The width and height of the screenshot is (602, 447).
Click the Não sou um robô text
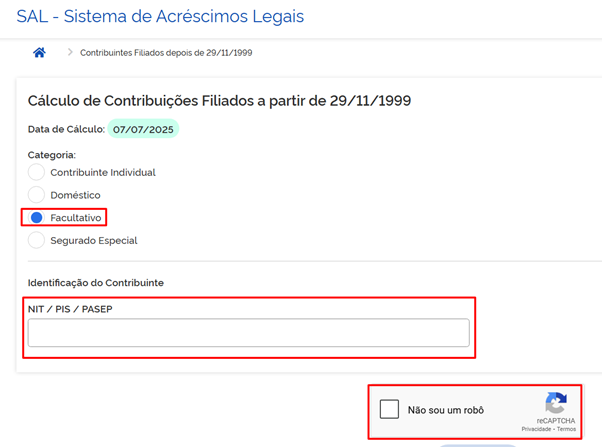(446, 410)
